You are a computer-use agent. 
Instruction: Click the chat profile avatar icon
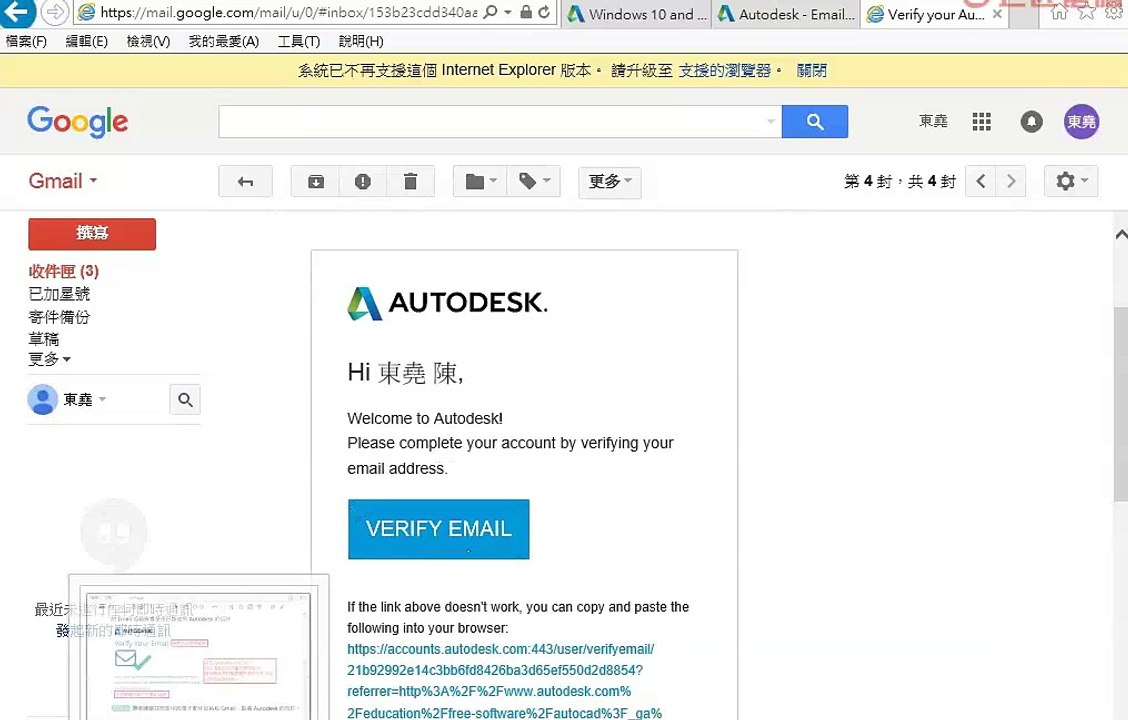pyautogui.click(x=42, y=399)
